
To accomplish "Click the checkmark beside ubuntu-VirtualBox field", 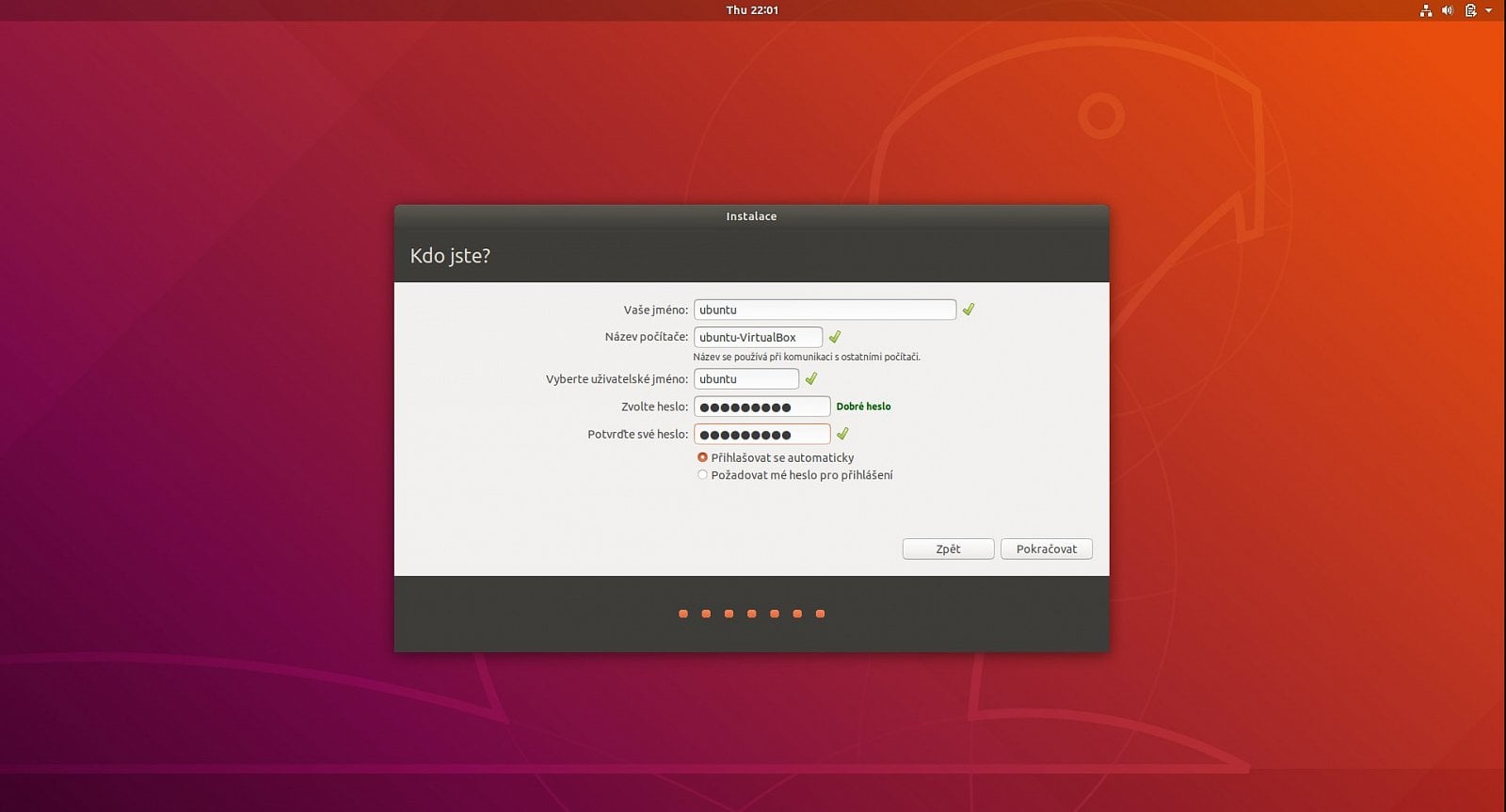I will pos(834,337).
